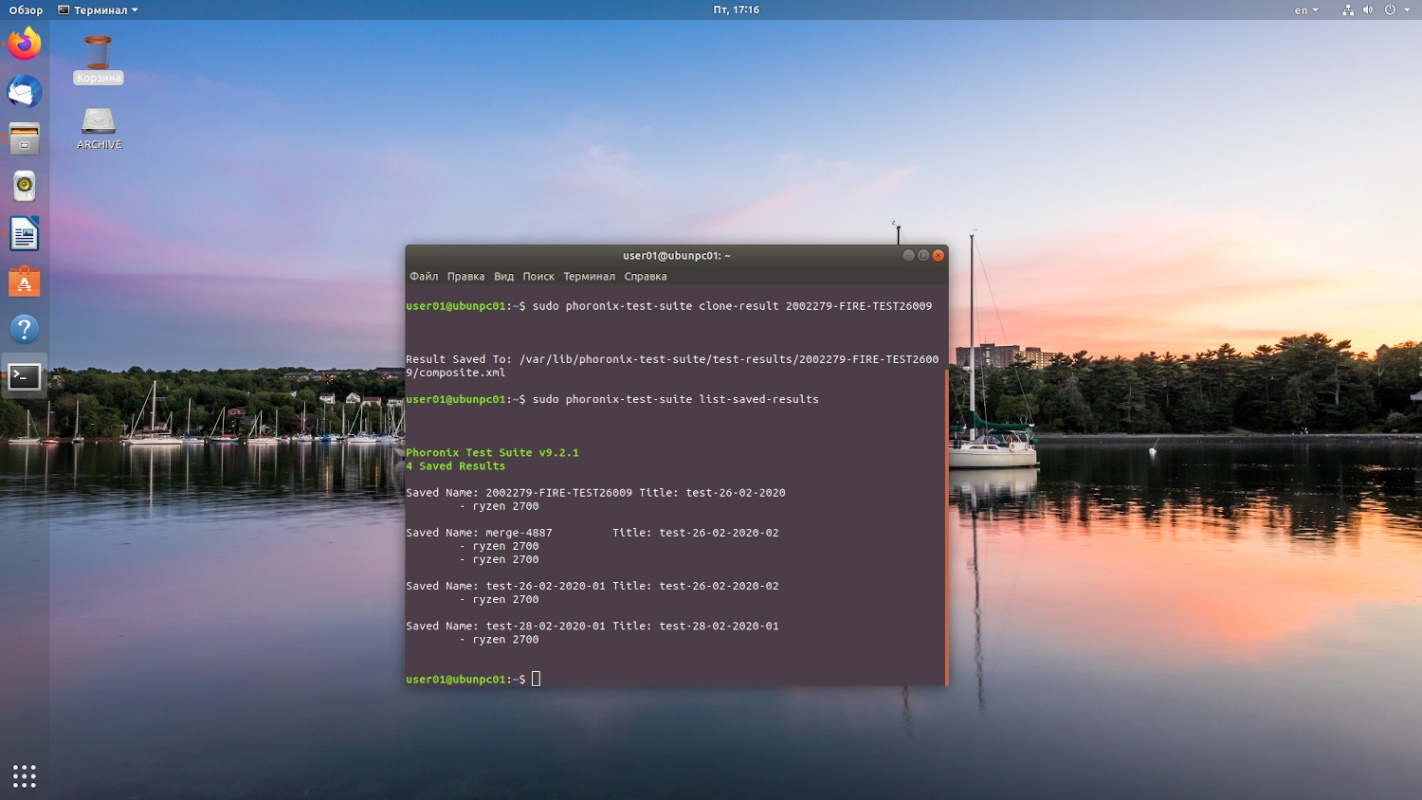This screenshot has width=1422, height=800.
Task: Open the Правка menu in terminal
Action: (x=466, y=276)
